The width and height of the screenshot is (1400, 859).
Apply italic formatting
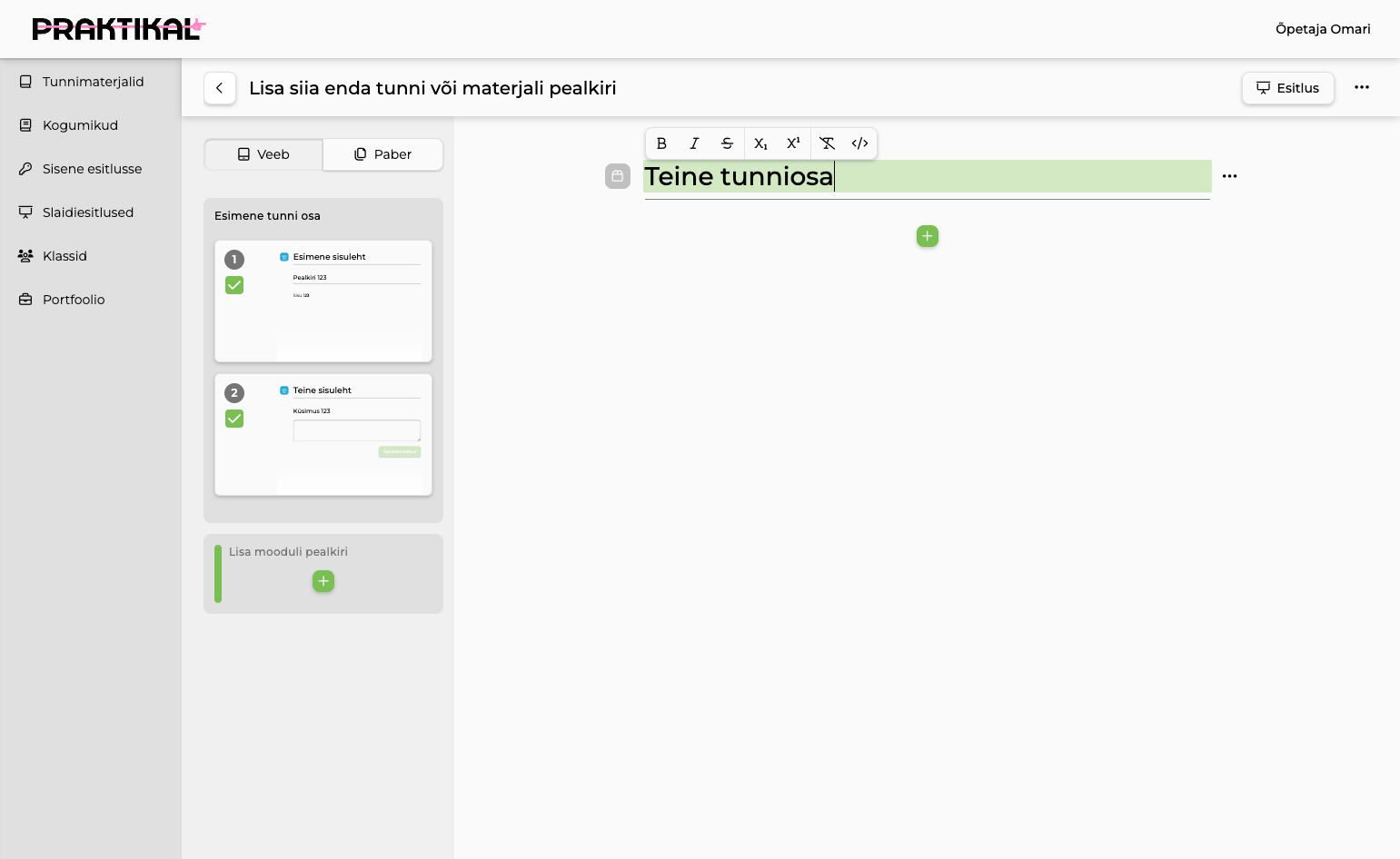coord(694,143)
